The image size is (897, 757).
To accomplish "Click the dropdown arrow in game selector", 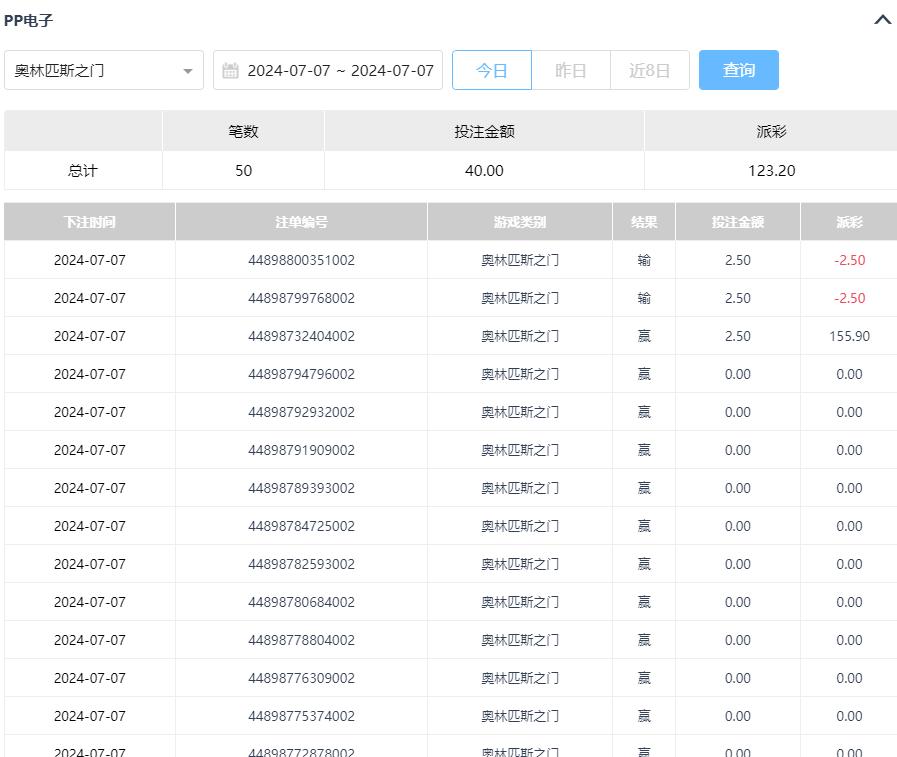I will click(x=188, y=71).
